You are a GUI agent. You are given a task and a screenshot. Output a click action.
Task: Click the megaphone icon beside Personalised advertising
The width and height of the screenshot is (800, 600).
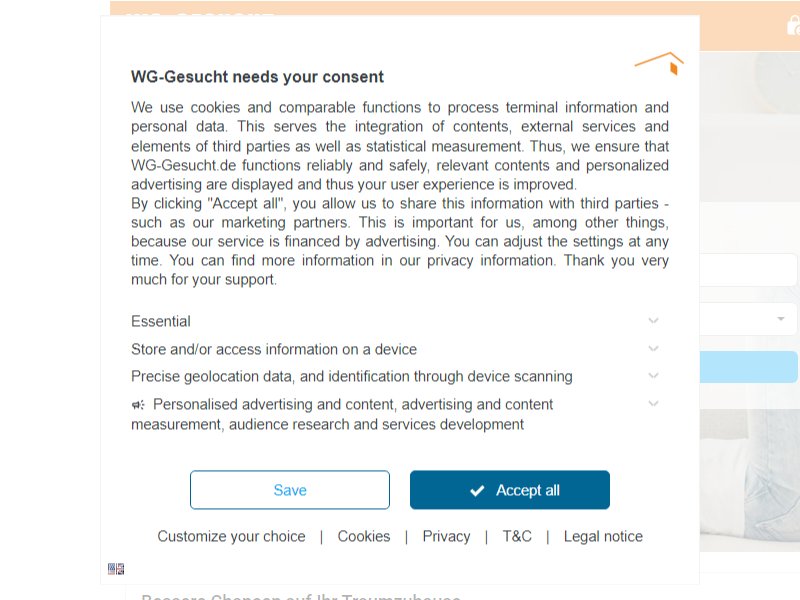pos(138,405)
